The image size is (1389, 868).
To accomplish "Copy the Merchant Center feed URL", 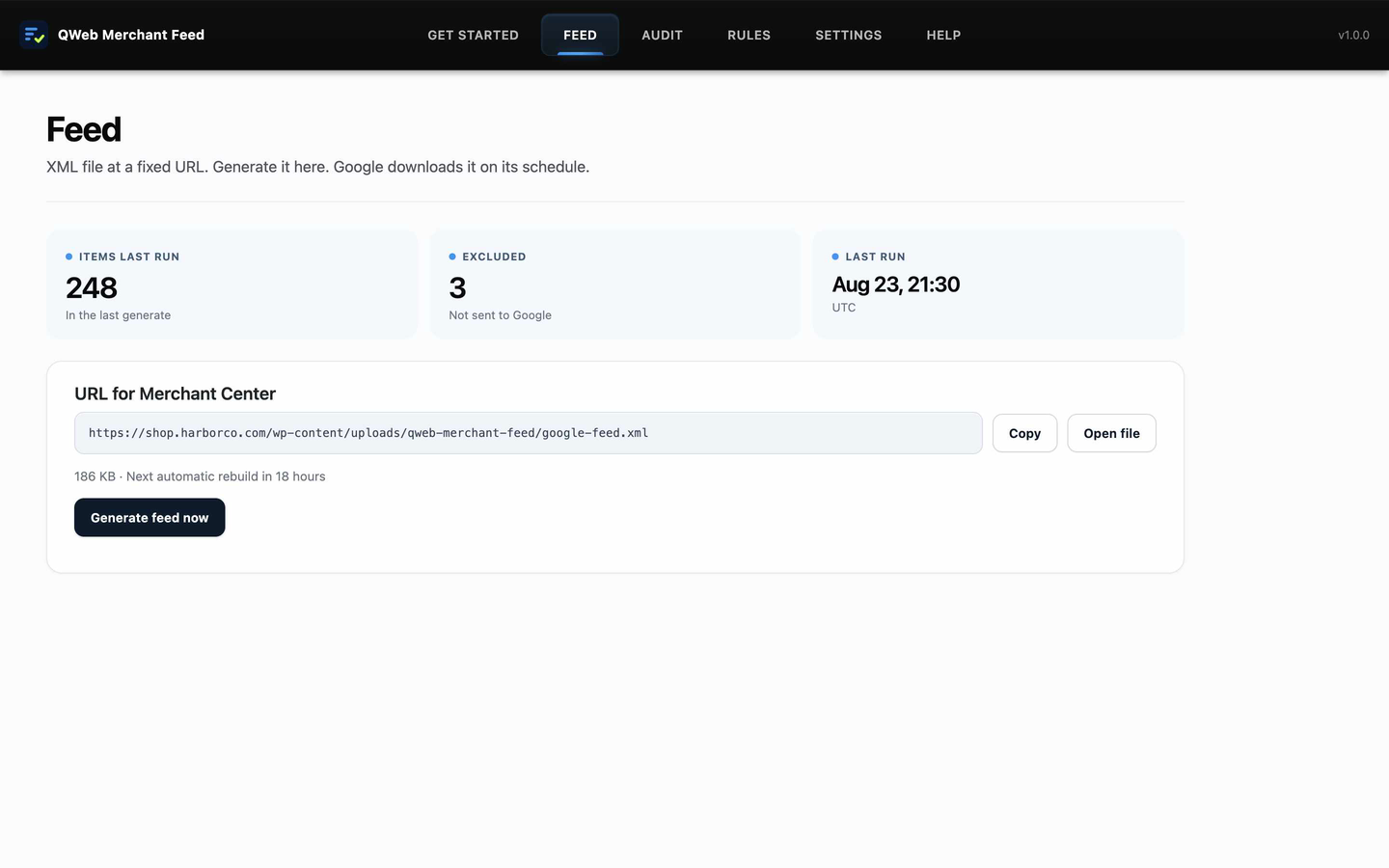I will [x=1024, y=433].
